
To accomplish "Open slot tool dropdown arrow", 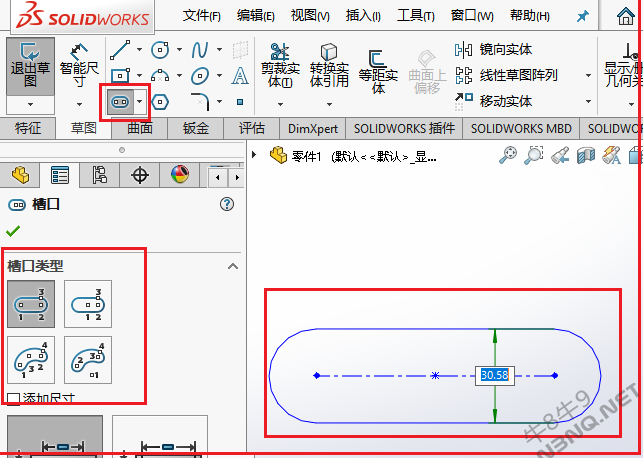I will [x=140, y=102].
